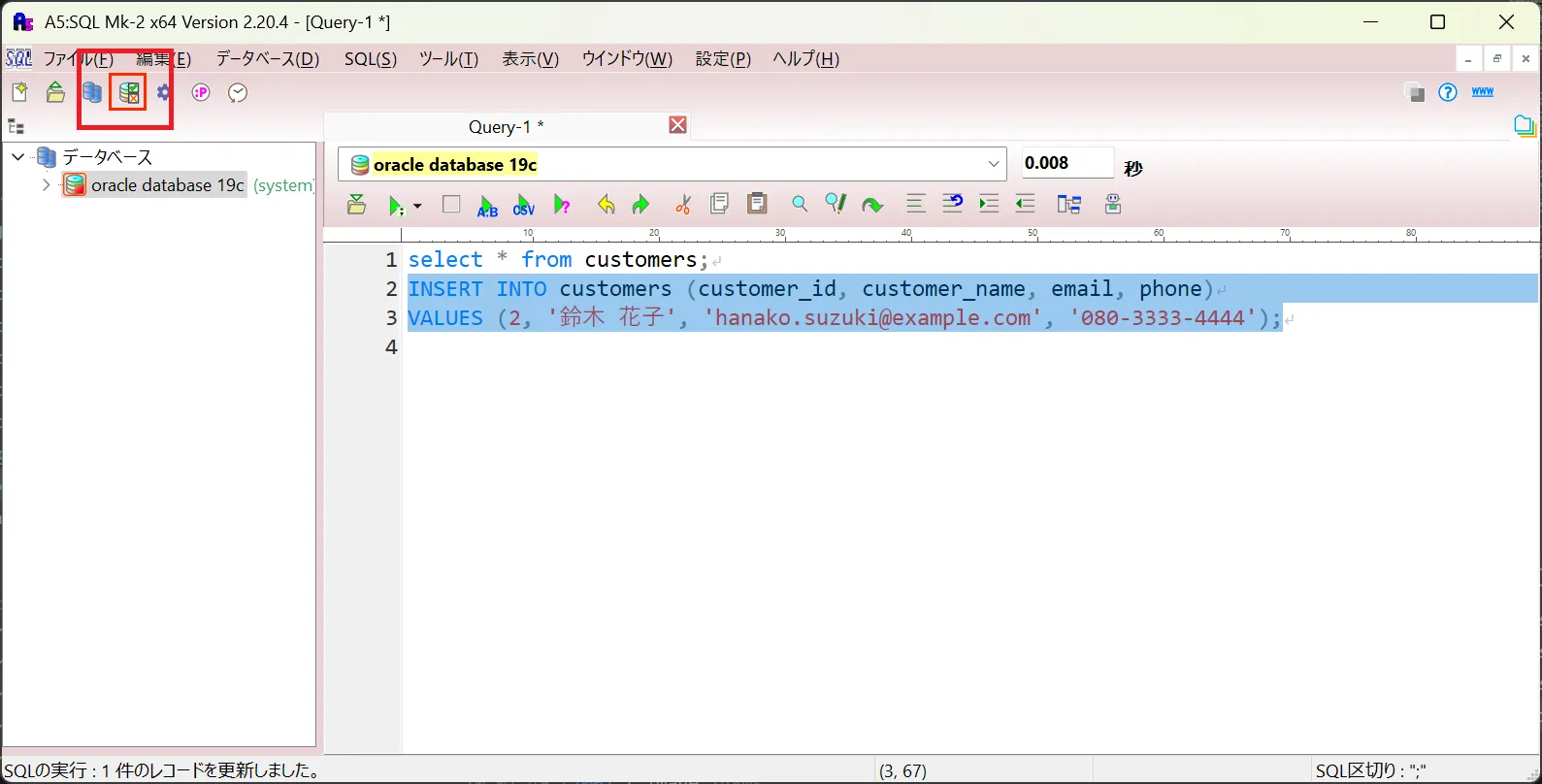
Task: Select the データベース root tree item
Action: pyautogui.click(x=108, y=156)
